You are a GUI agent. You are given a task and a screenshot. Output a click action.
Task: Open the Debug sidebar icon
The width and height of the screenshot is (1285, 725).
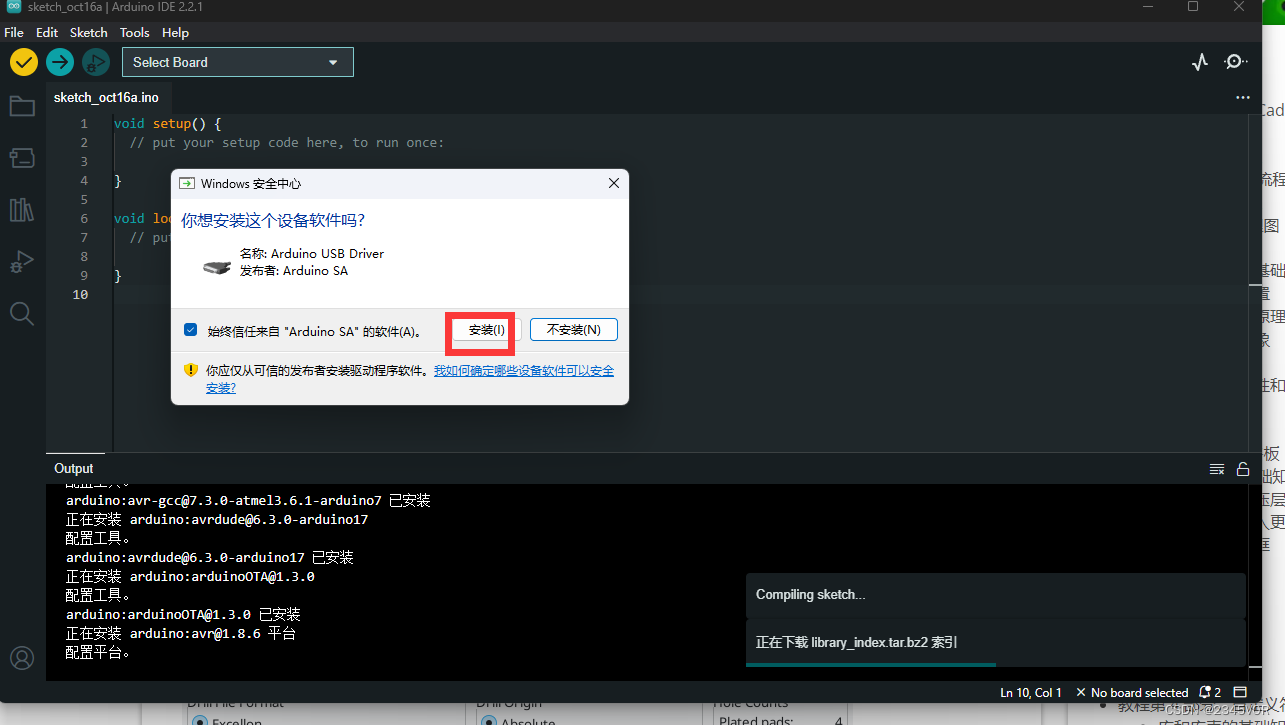pos(22,262)
